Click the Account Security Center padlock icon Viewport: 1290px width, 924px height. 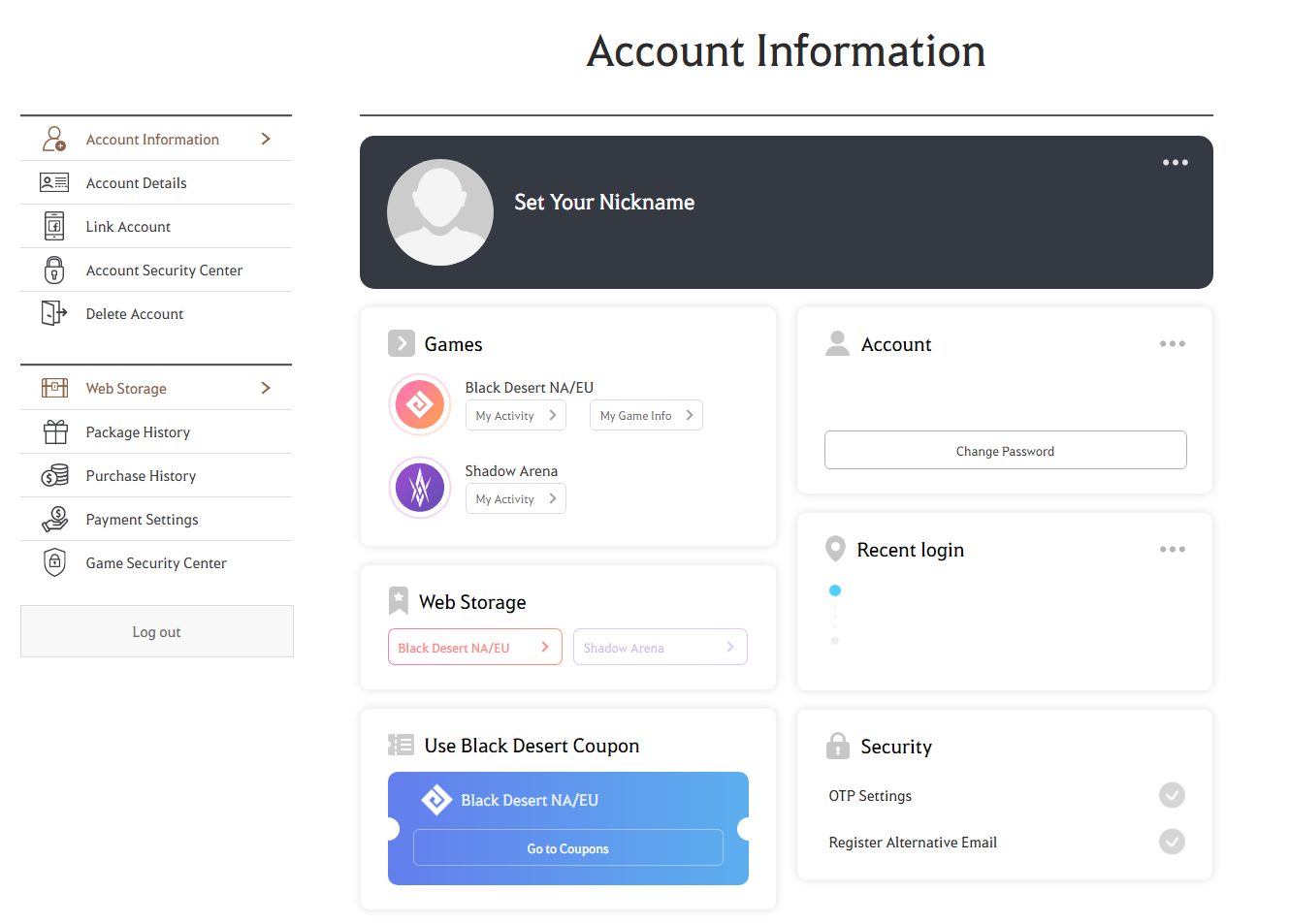54,270
